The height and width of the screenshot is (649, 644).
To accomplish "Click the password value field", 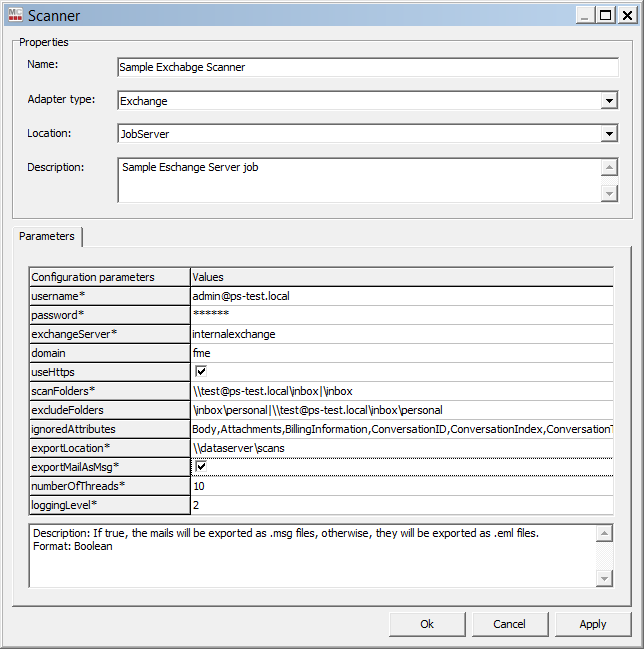I will [401, 315].
